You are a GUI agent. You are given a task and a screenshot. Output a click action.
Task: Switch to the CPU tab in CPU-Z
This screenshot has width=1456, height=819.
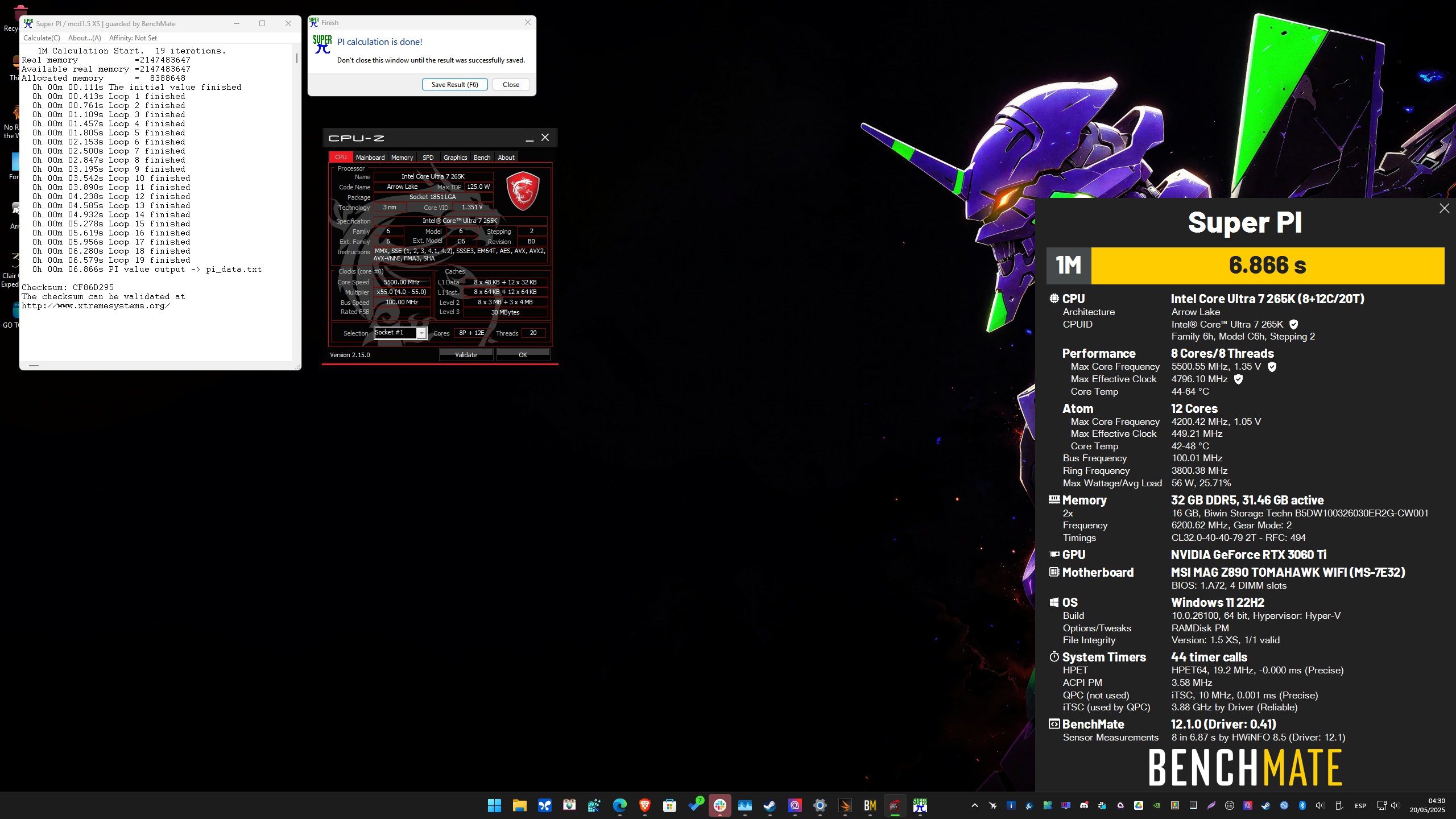click(x=341, y=157)
